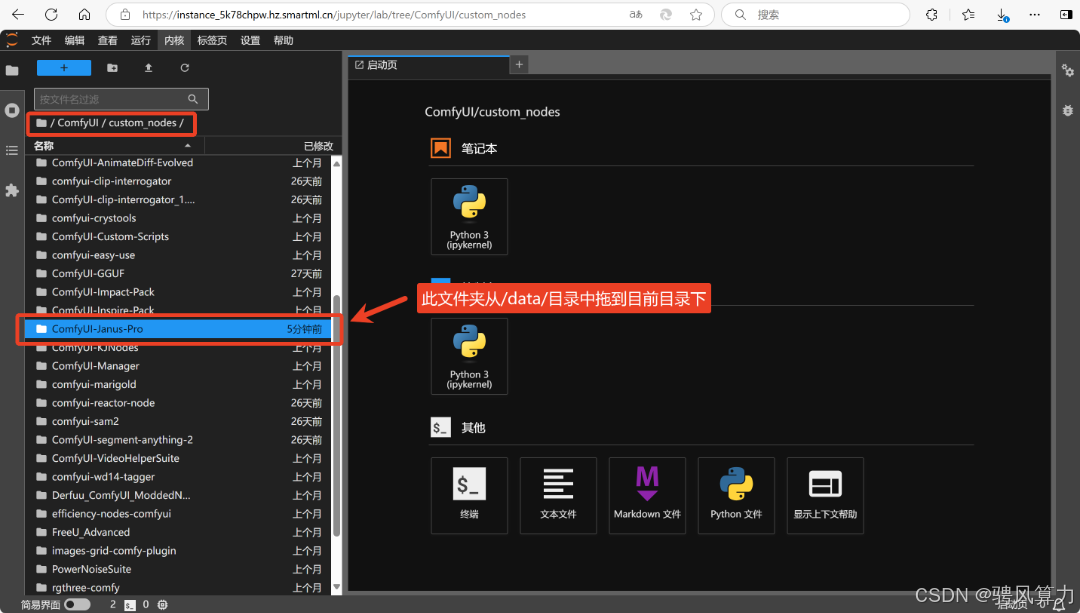
Task: Click ComfyUI in the breadcrumb path
Action: (x=78, y=123)
